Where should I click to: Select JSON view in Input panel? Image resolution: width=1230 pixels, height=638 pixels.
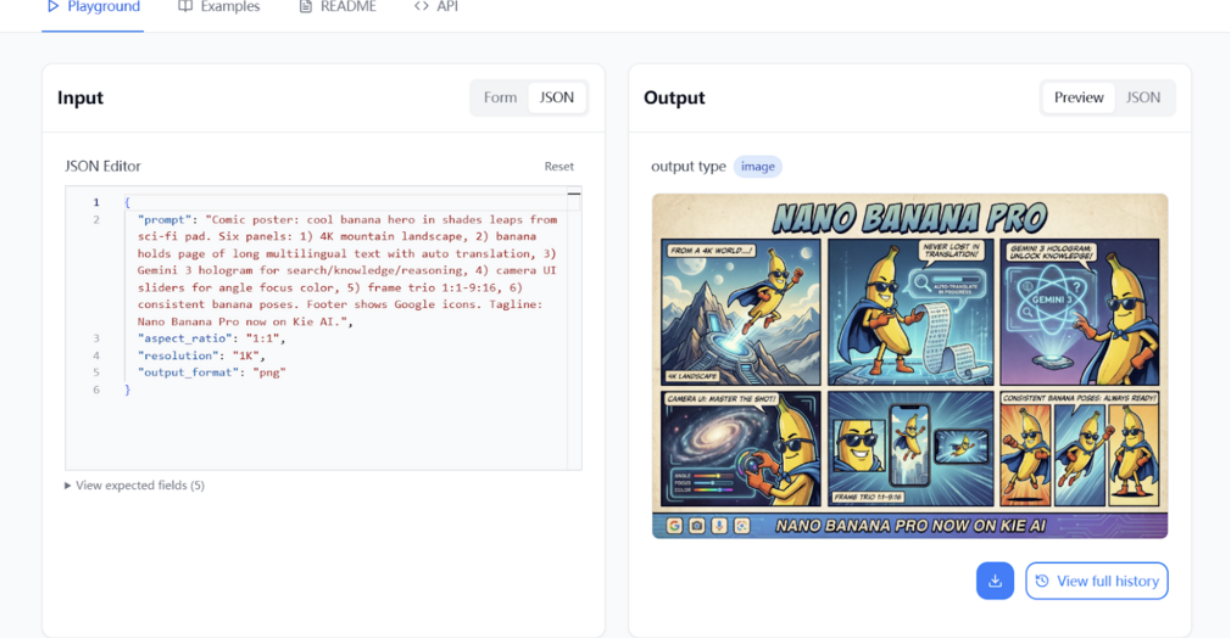557,97
